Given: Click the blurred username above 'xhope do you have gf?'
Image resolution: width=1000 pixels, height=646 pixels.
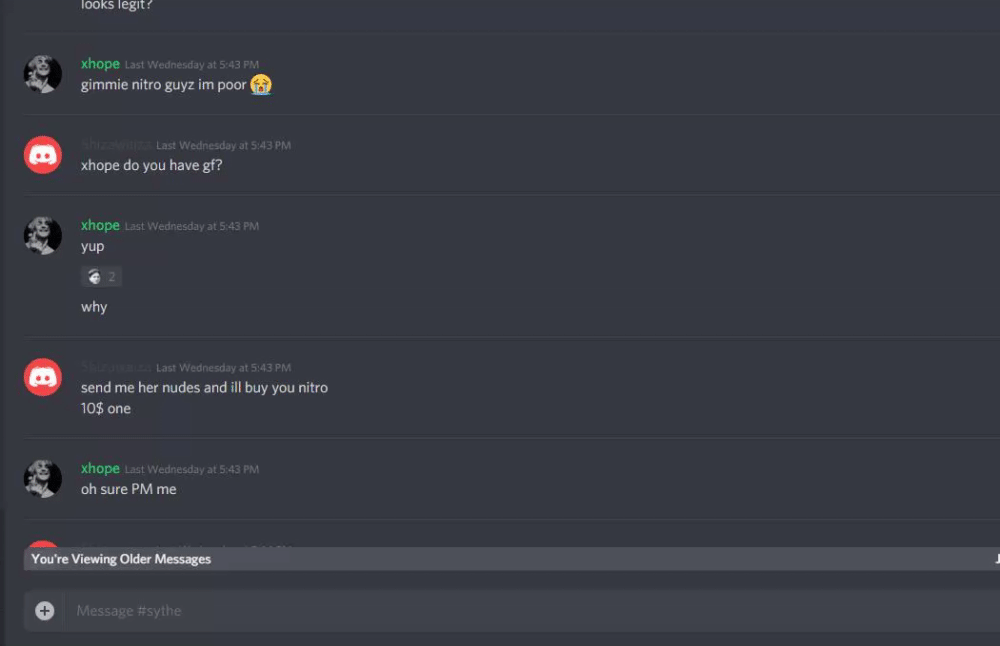Looking at the screenshot, I should 116,145.
